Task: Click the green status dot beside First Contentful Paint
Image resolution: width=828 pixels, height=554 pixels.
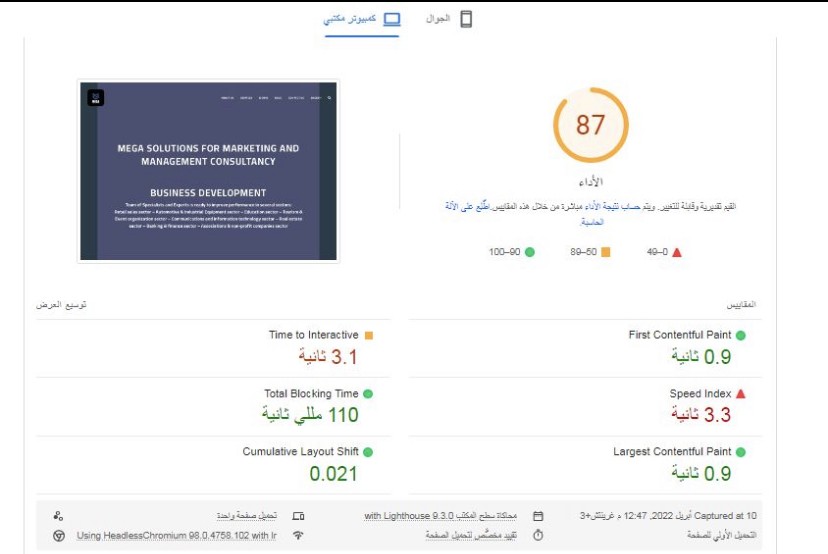Action: tap(740, 335)
